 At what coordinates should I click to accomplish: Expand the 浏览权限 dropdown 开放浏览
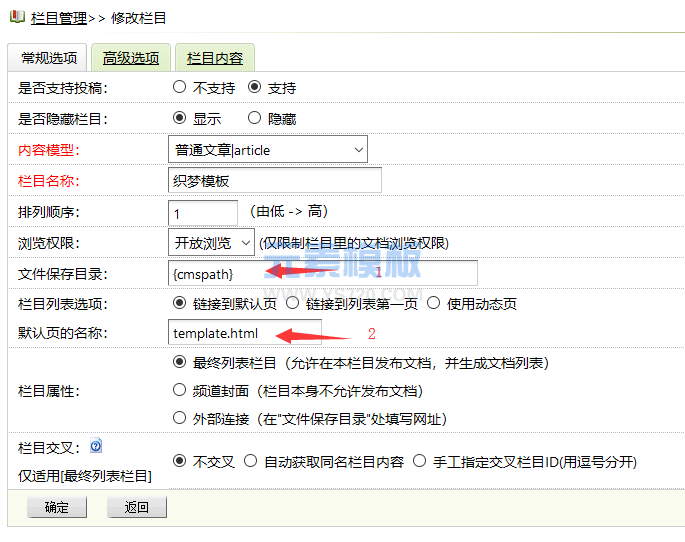(211, 242)
